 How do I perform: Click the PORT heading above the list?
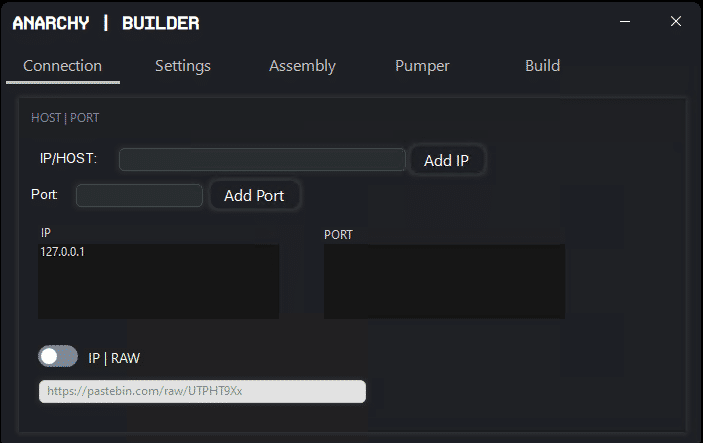click(x=338, y=235)
